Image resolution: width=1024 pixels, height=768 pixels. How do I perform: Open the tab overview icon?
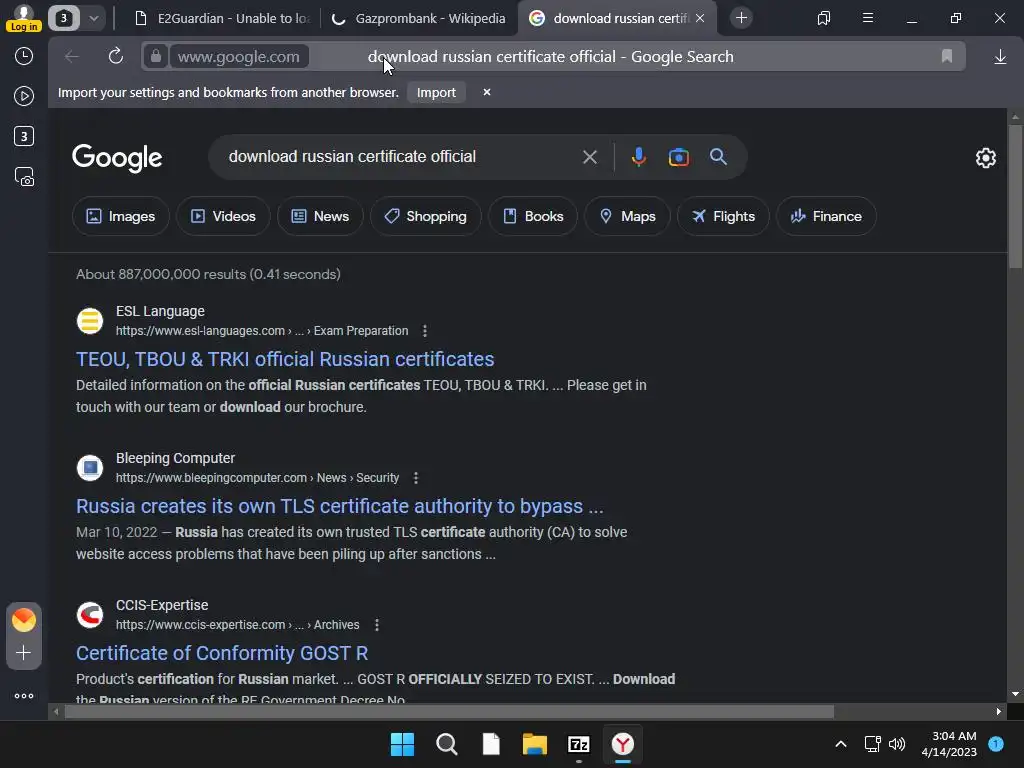point(824,18)
